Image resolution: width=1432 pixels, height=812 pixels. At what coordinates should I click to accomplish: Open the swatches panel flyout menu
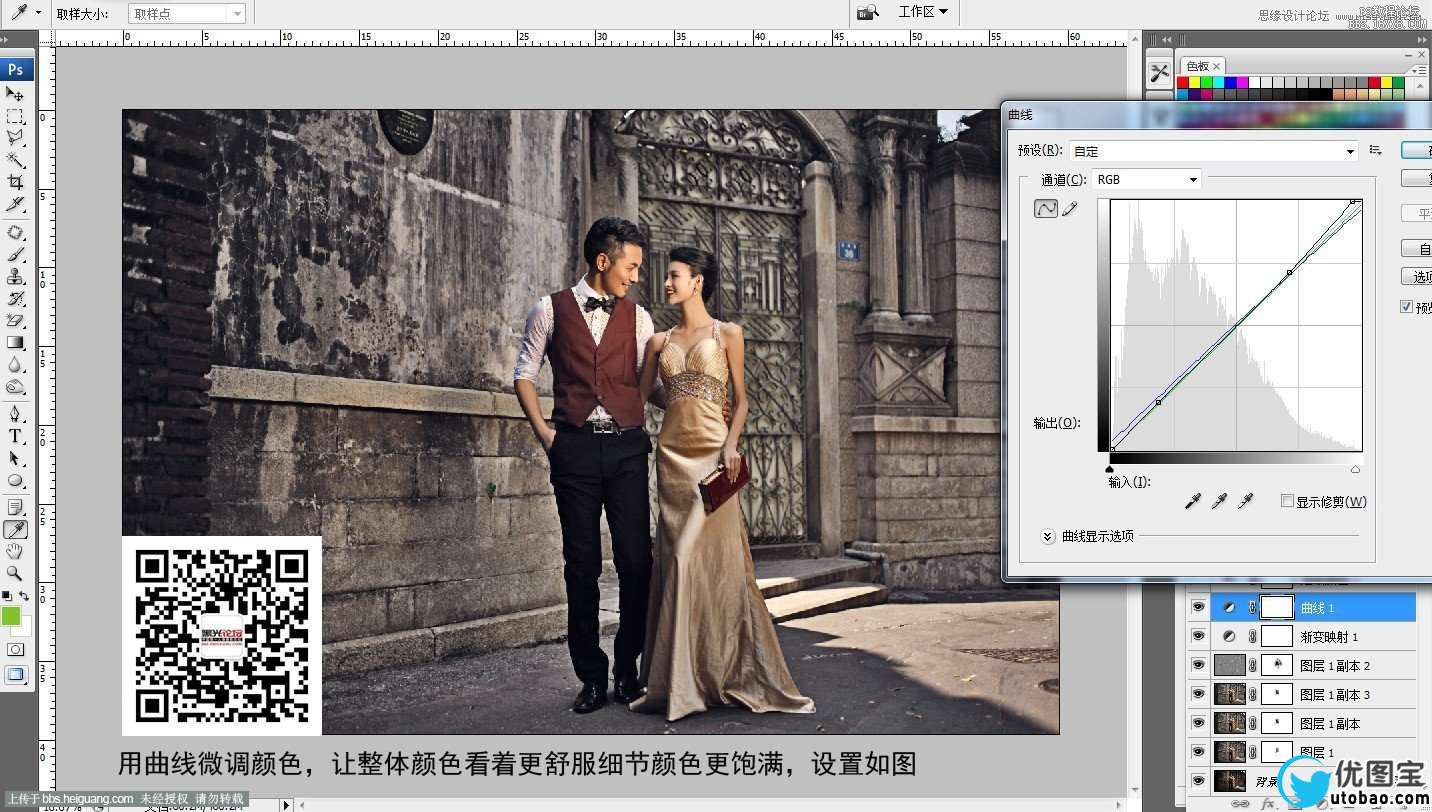click(1420, 70)
